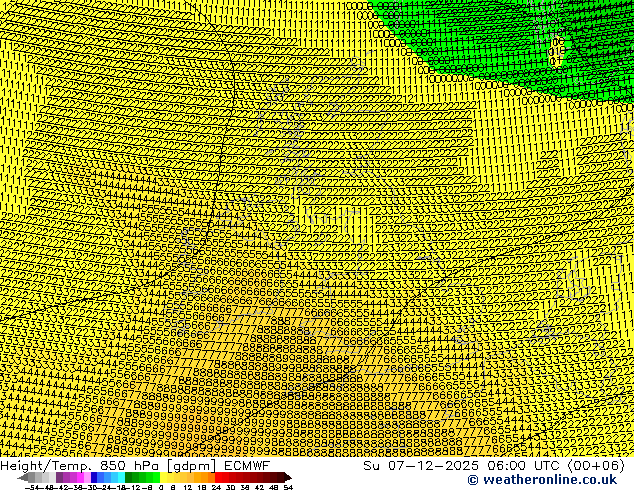Image resolution: width=634 pixels, height=490 pixels.
Task: Click the Su 07-12-2025 06:00 UTC timestamp
Action: (494, 465)
